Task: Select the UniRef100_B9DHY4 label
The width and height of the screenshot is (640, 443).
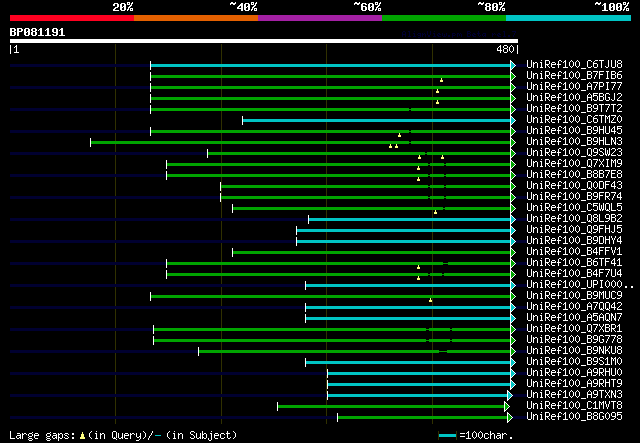Action: pyautogui.click(x=574, y=241)
